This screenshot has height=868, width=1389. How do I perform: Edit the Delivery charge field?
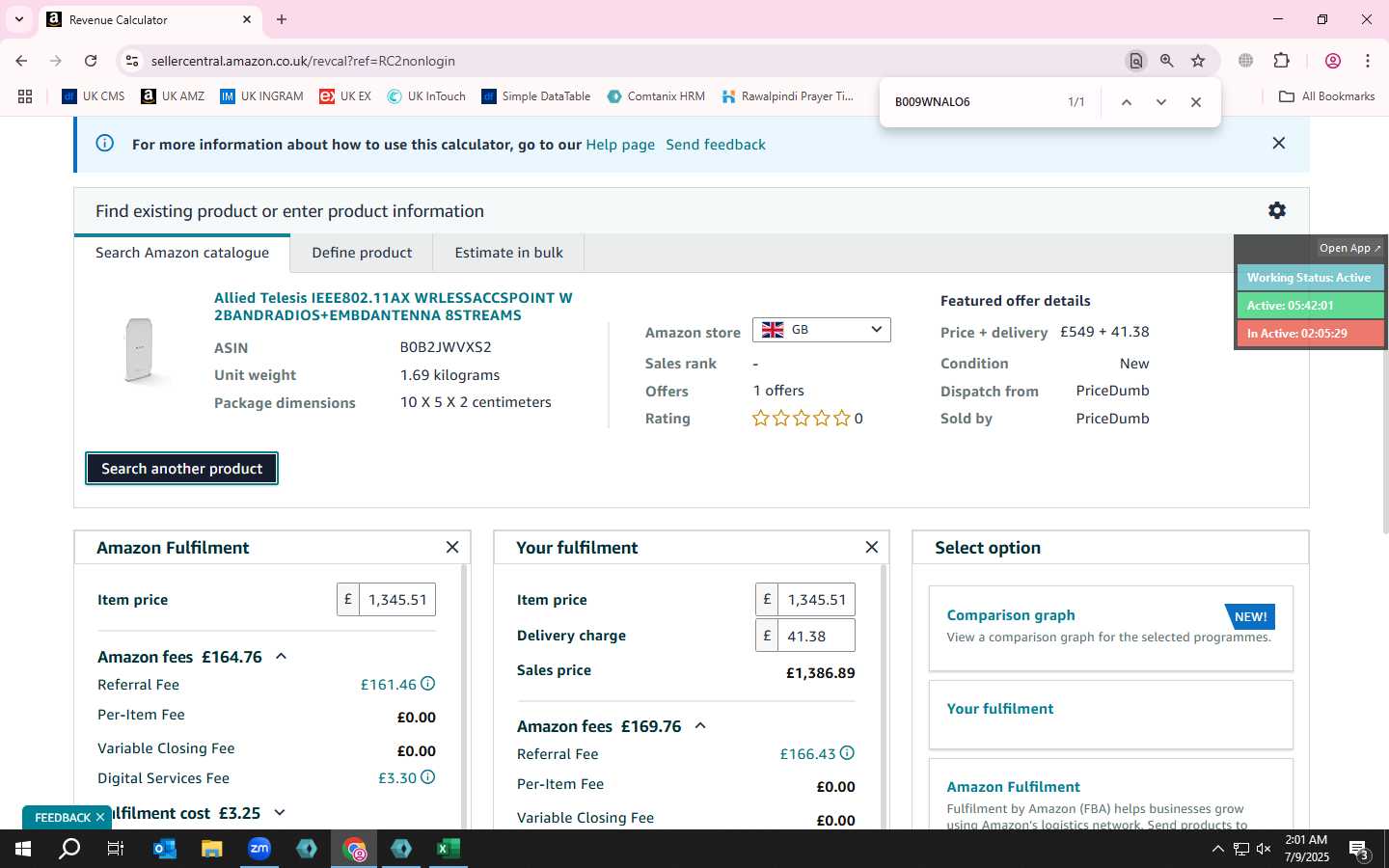pos(816,637)
